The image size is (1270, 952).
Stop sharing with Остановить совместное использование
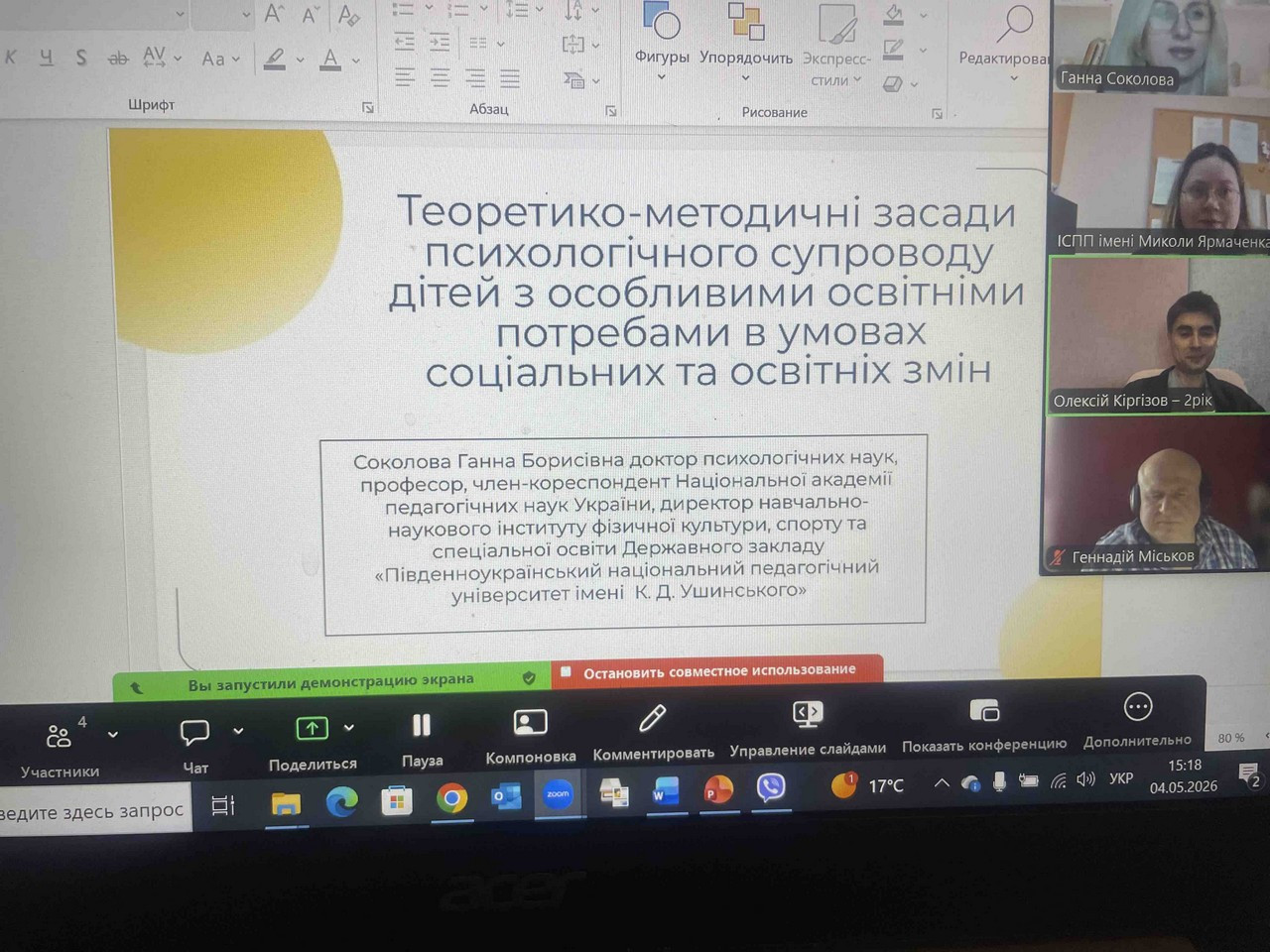coord(717,671)
